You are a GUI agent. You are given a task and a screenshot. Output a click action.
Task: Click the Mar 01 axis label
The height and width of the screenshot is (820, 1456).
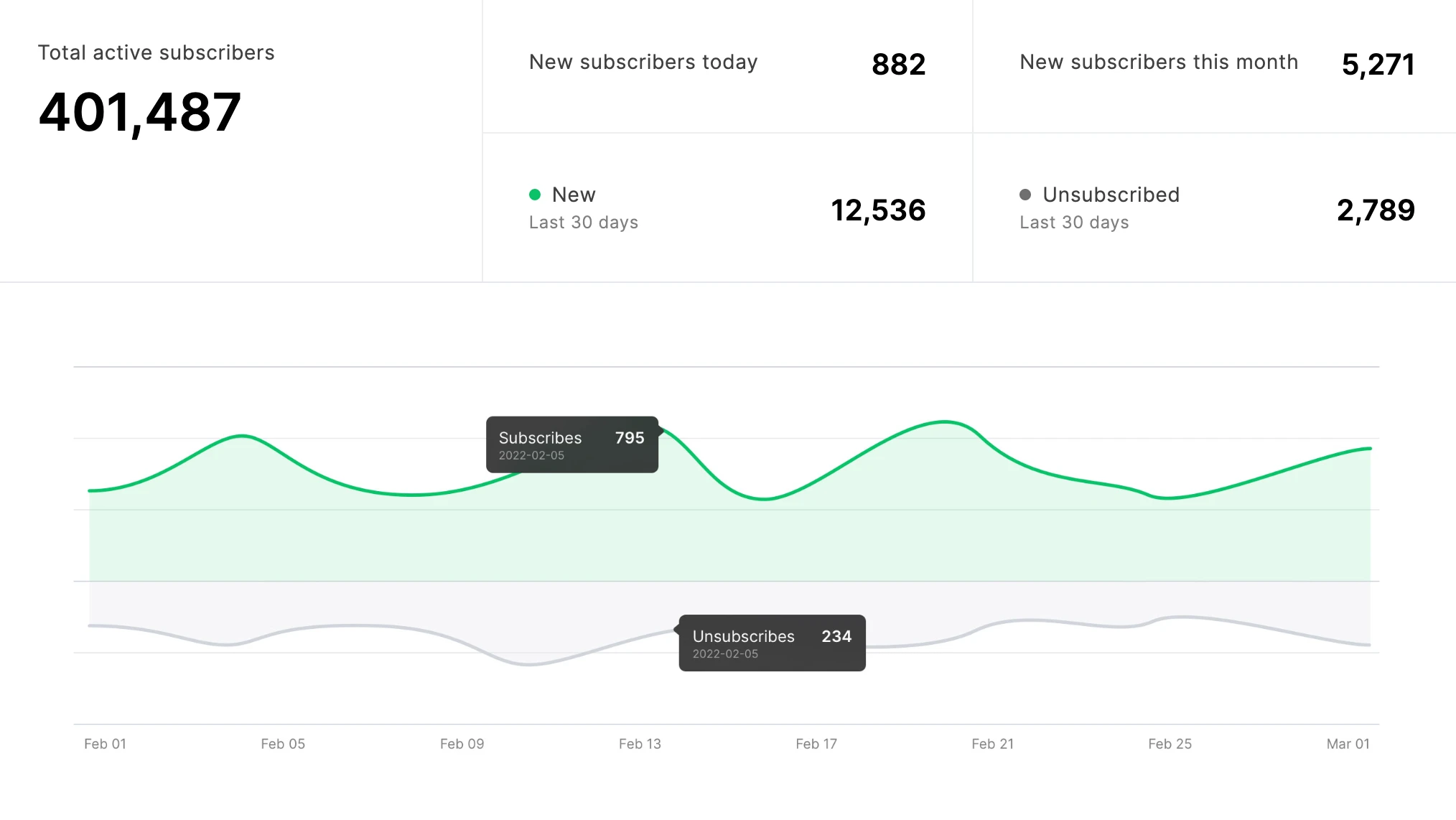coord(1348,744)
